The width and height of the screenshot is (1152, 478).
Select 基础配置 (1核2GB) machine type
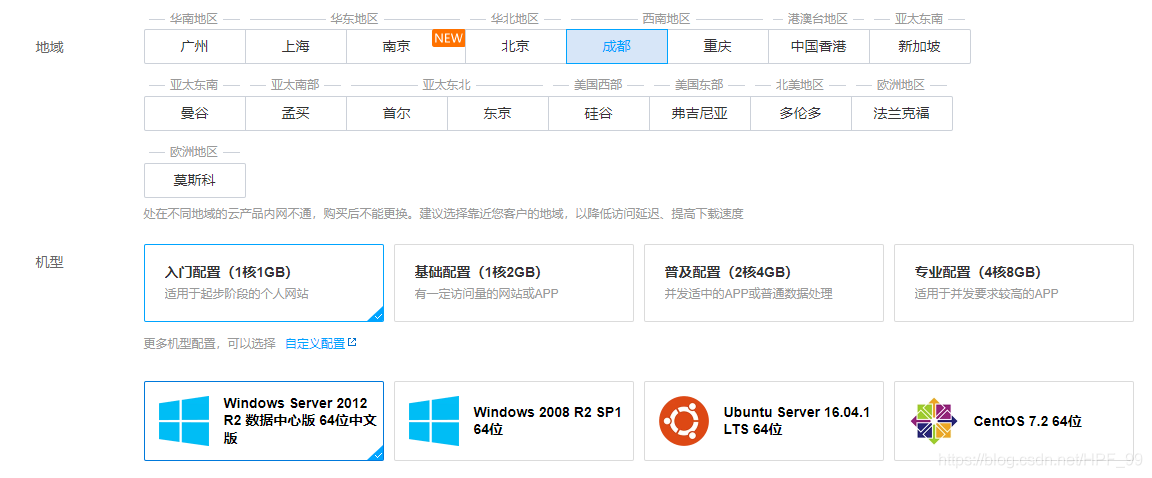514,283
